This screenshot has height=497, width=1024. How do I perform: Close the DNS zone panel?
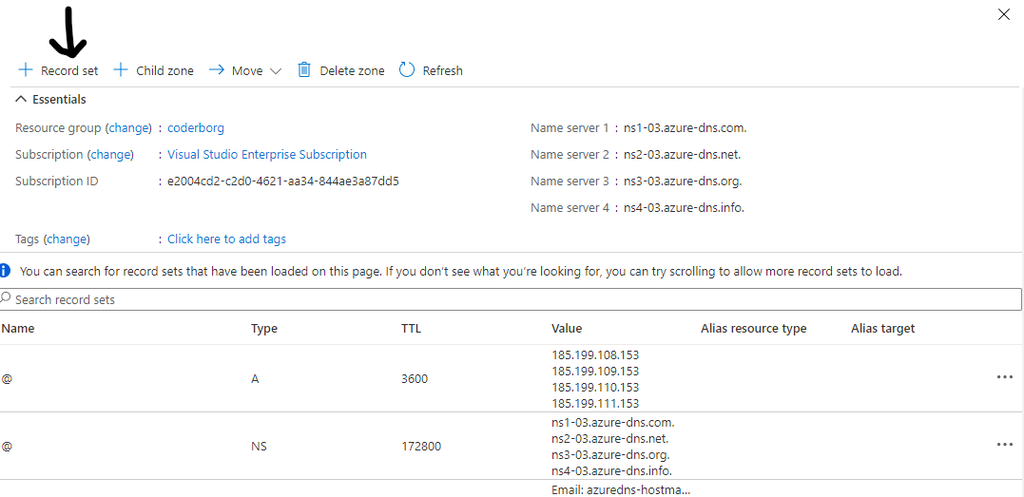(x=1005, y=14)
